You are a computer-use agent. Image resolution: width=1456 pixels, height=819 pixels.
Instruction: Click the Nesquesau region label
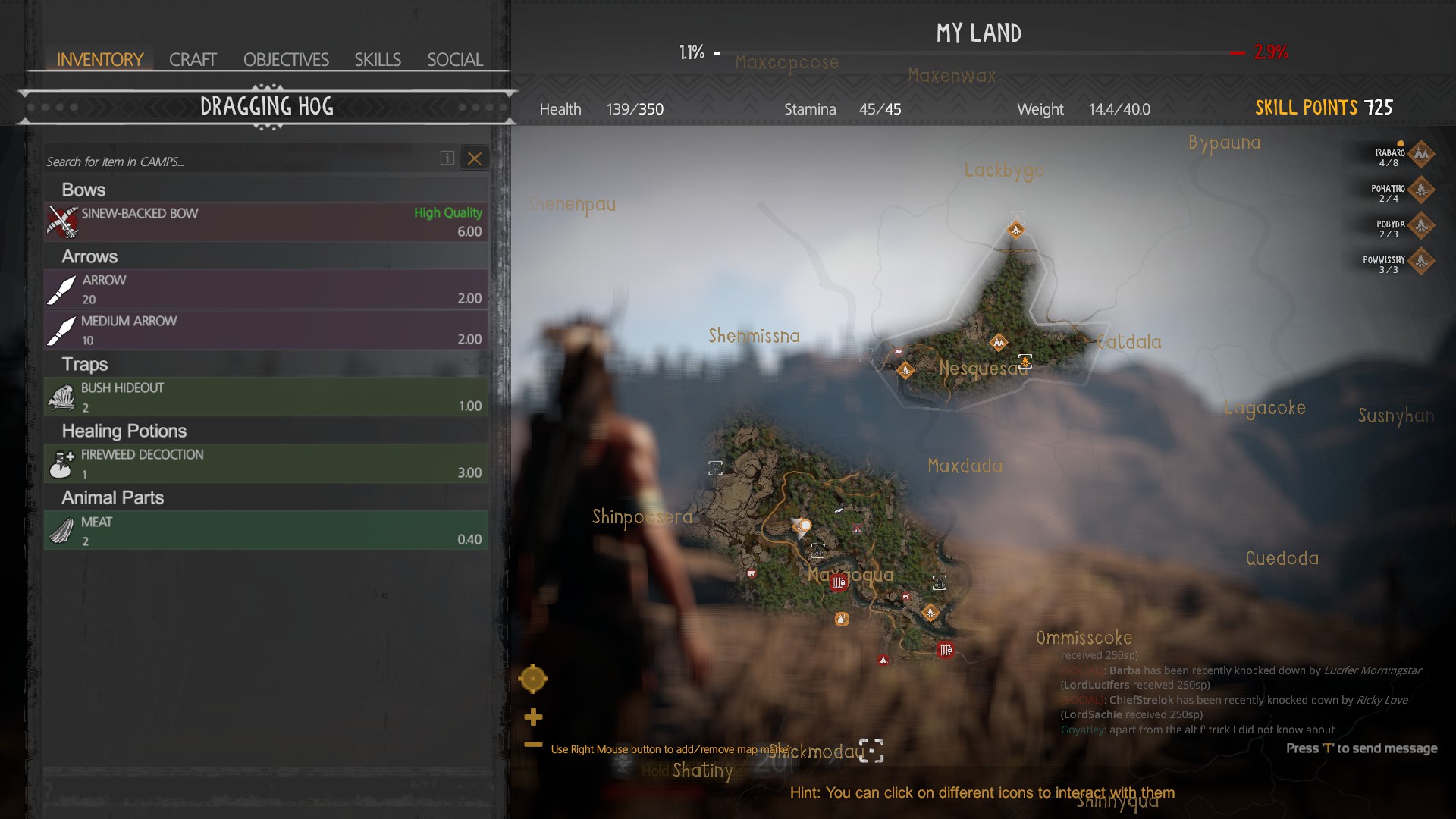[x=984, y=369]
